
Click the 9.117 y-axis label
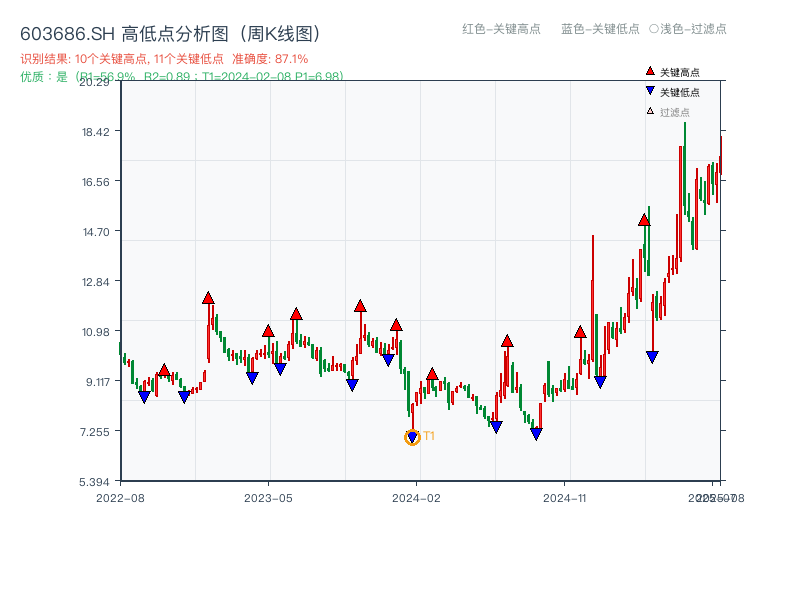(x=97, y=382)
